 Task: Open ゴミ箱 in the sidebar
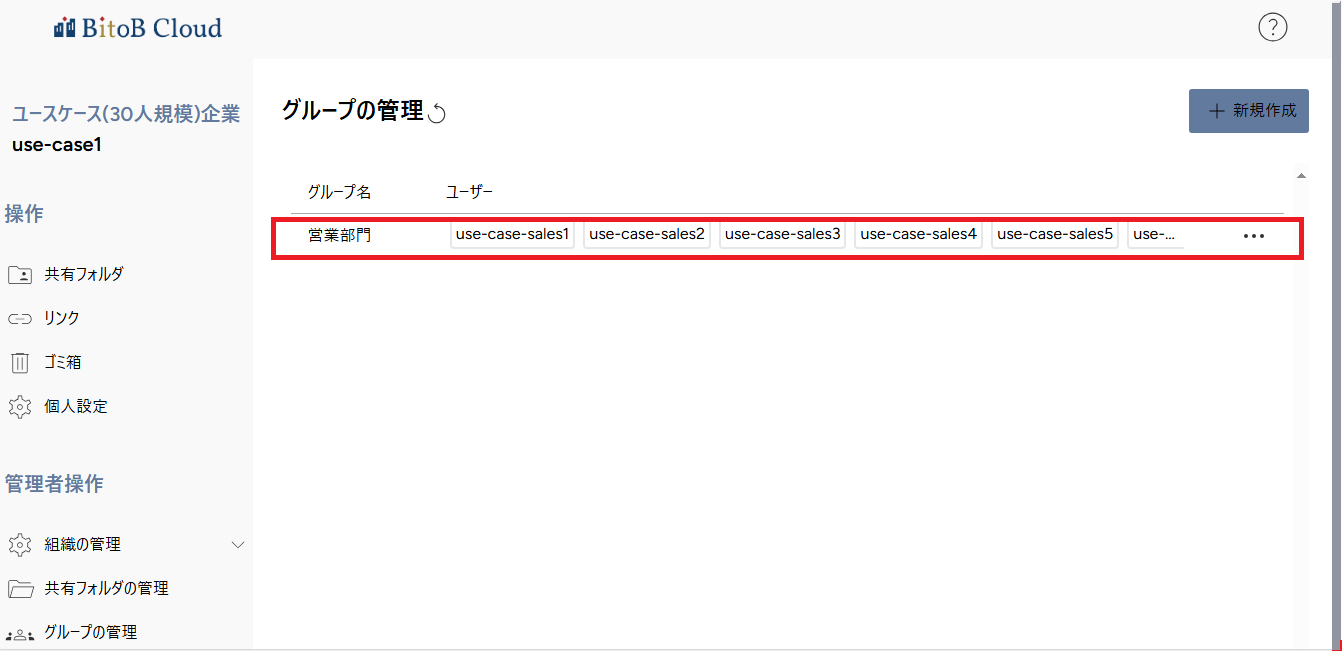[45, 362]
